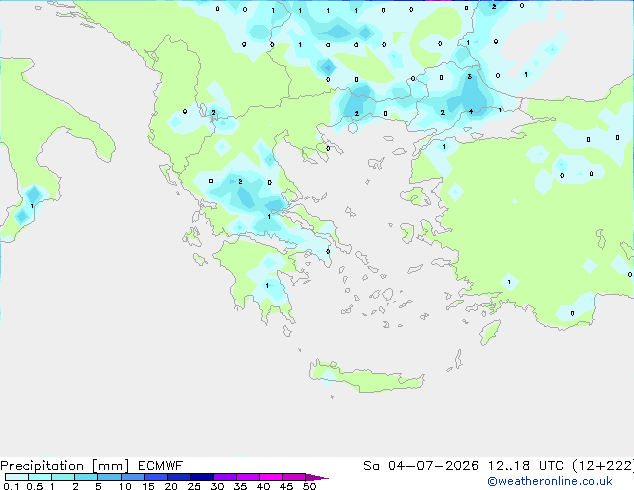This screenshot has height=490, width=634.
Task: Click the 20–25 mm legend swatch
Action: tap(179, 477)
